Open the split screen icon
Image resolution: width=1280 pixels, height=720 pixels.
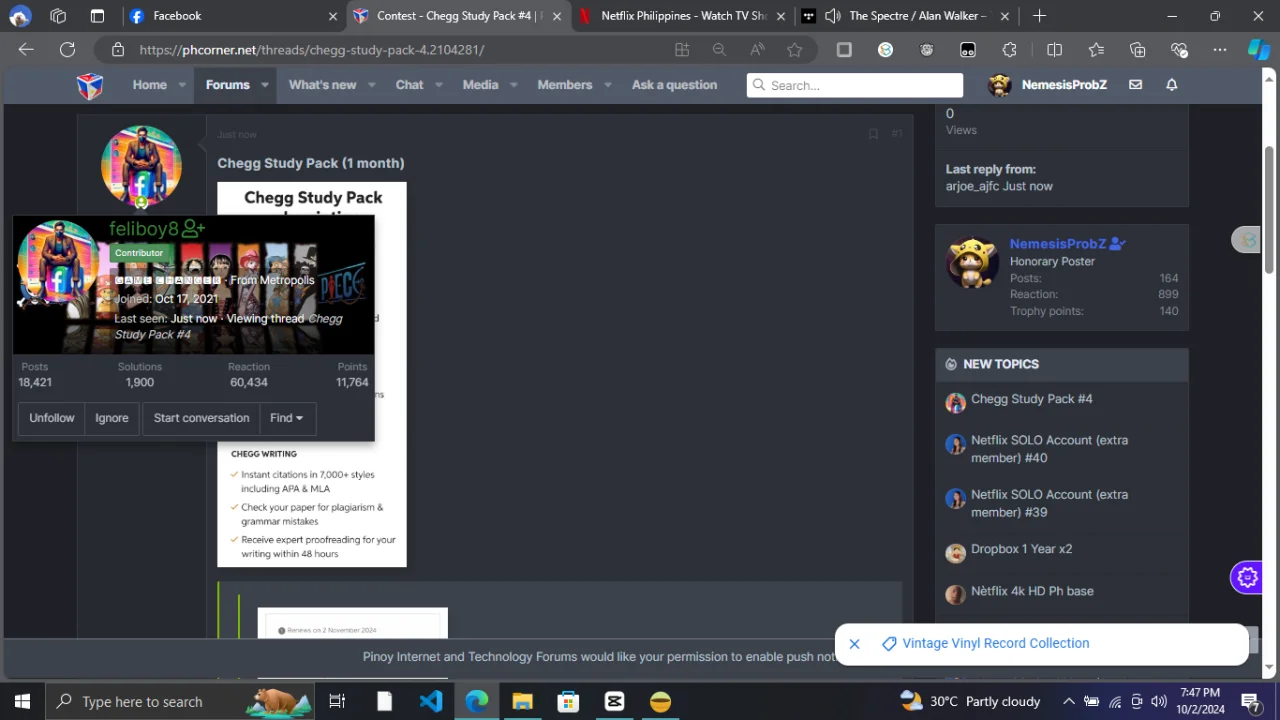[x=1054, y=50]
